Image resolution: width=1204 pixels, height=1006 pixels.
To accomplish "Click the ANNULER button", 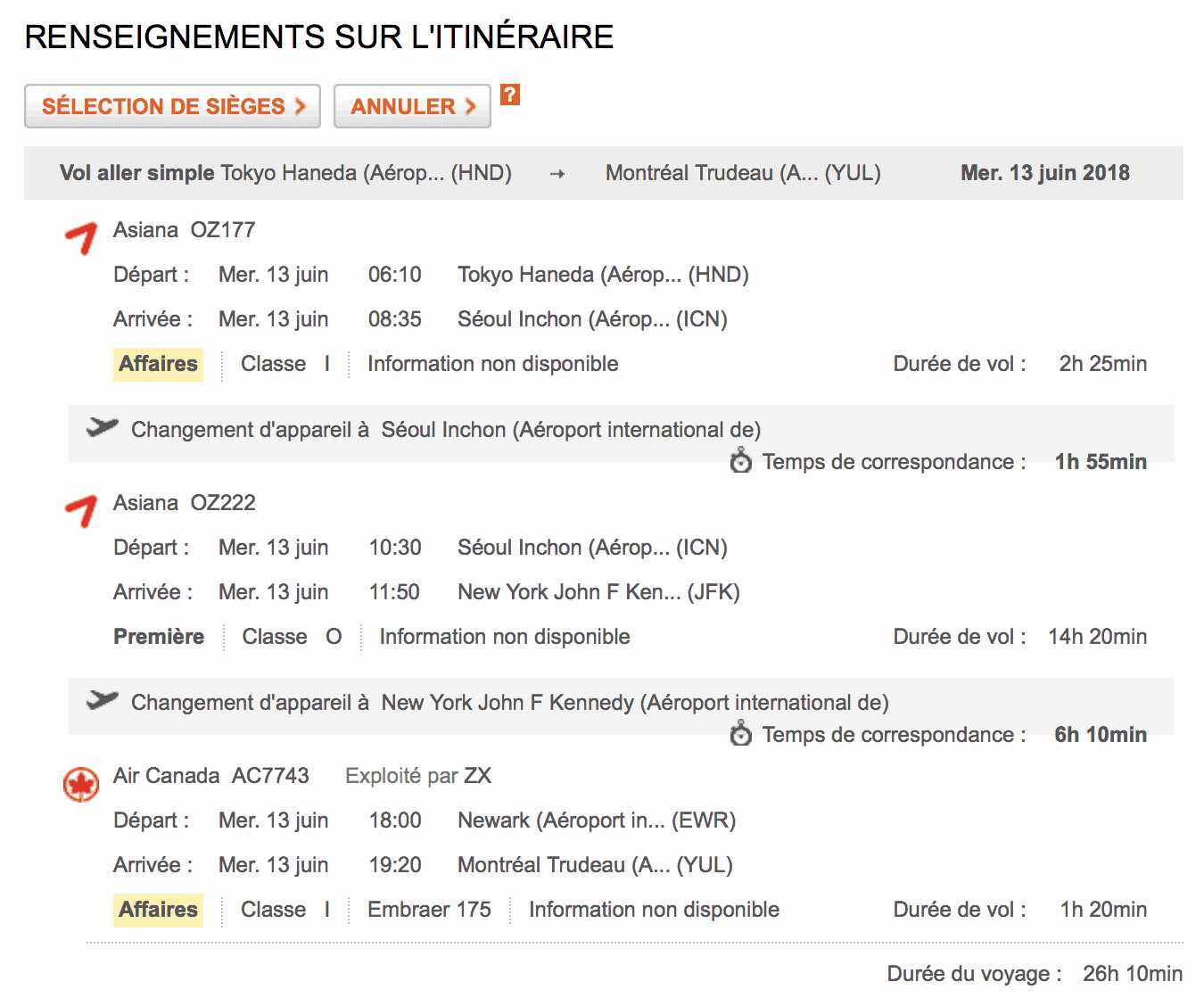I will pos(411,106).
